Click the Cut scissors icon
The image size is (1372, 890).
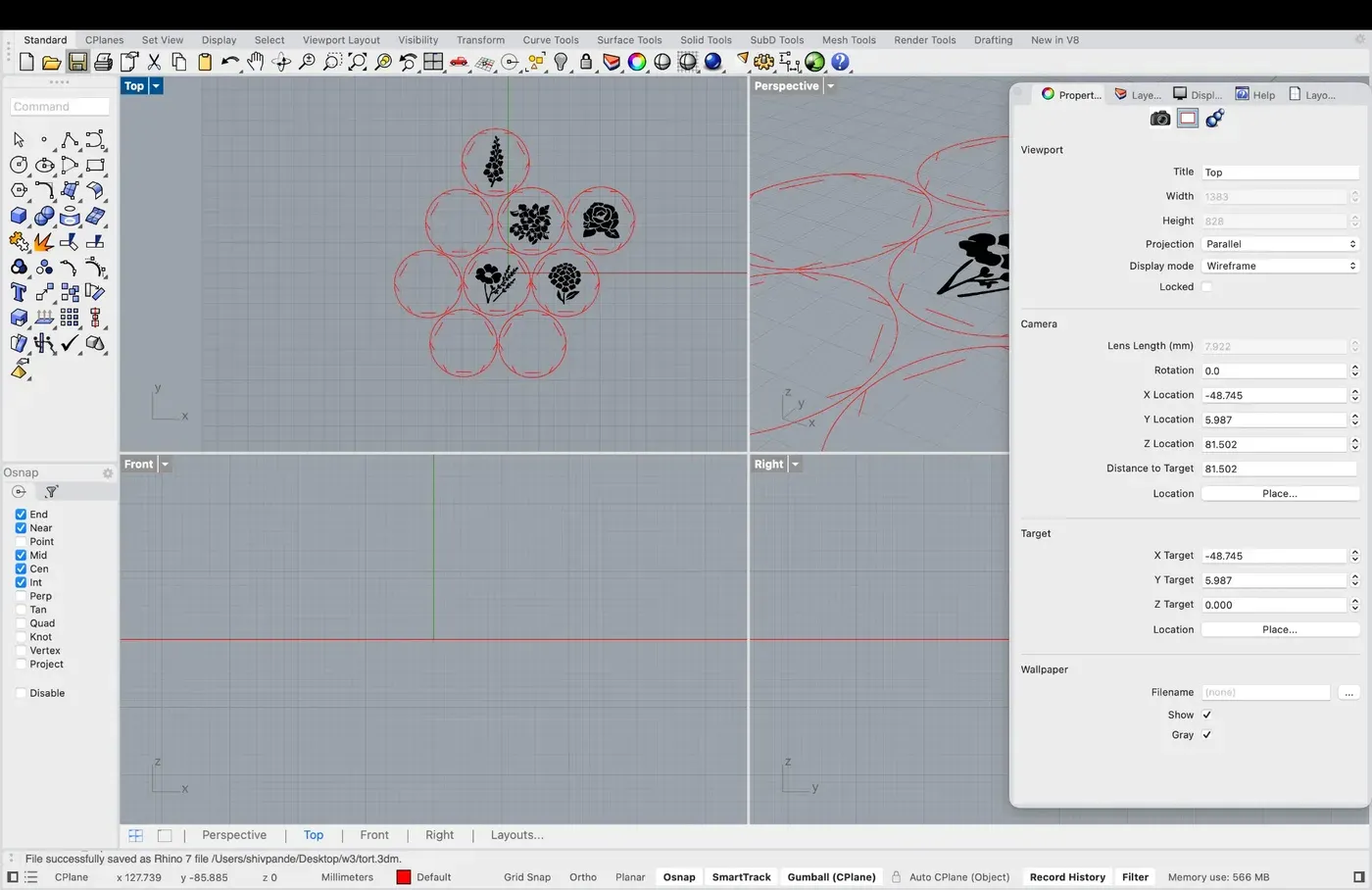coord(154,62)
